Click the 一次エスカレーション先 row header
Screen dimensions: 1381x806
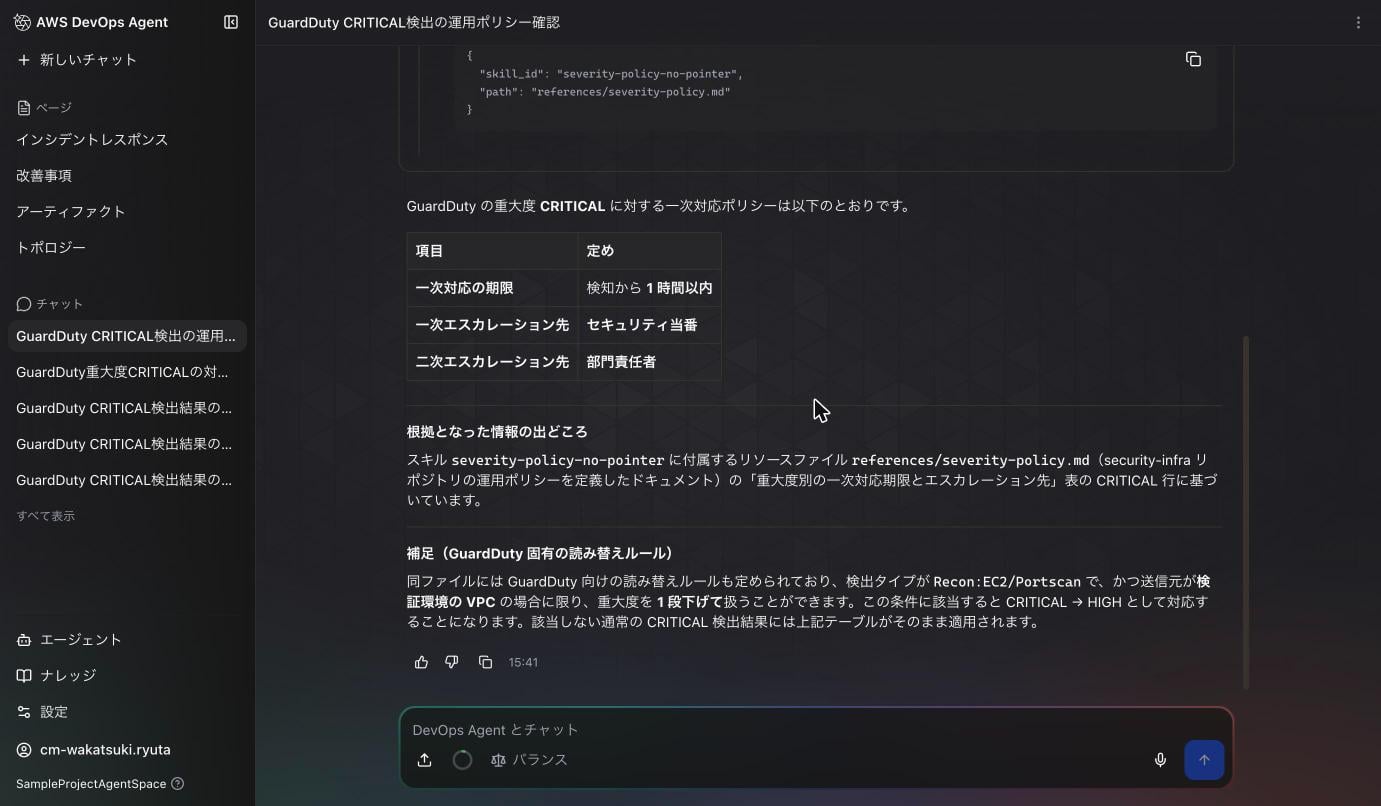click(492, 325)
